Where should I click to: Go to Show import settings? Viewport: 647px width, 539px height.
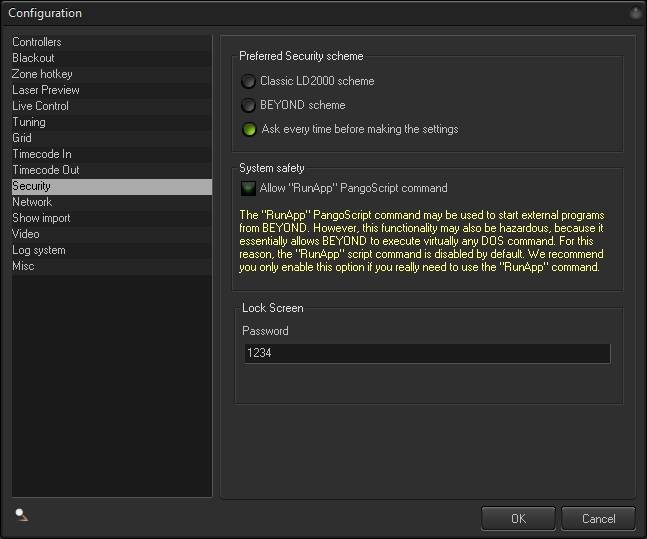coord(41,218)
